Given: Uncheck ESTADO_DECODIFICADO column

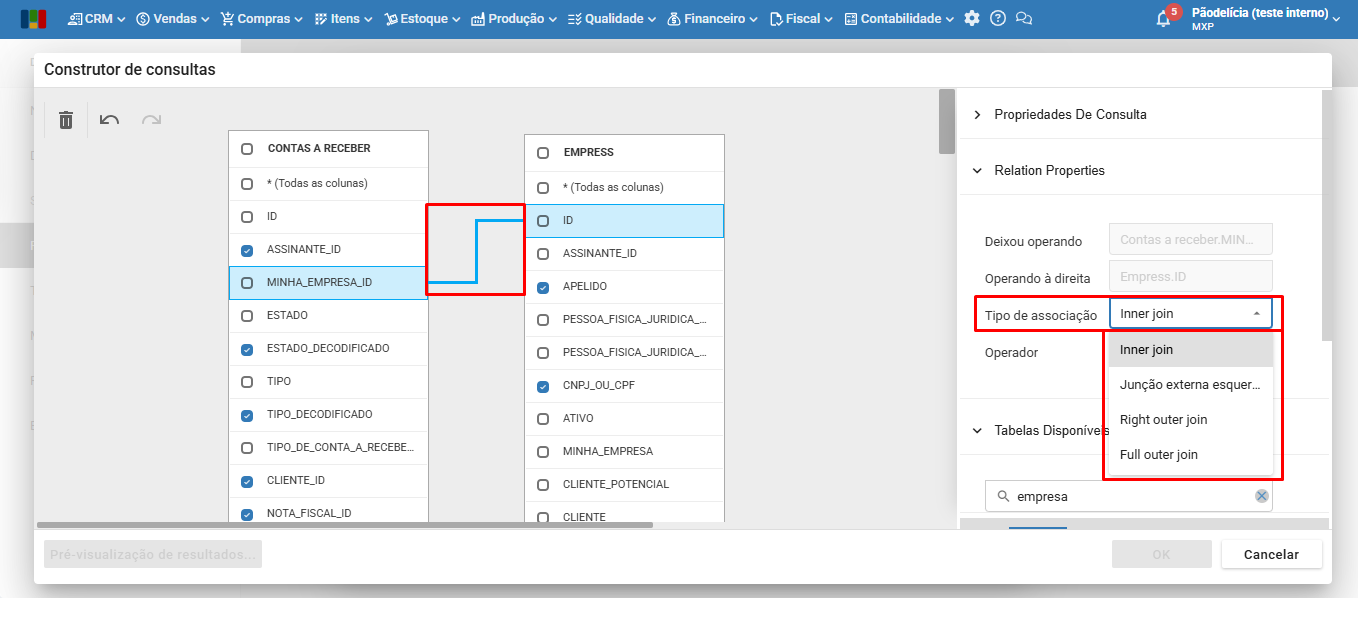Looking at the screenshot, I should pos(247,349).
